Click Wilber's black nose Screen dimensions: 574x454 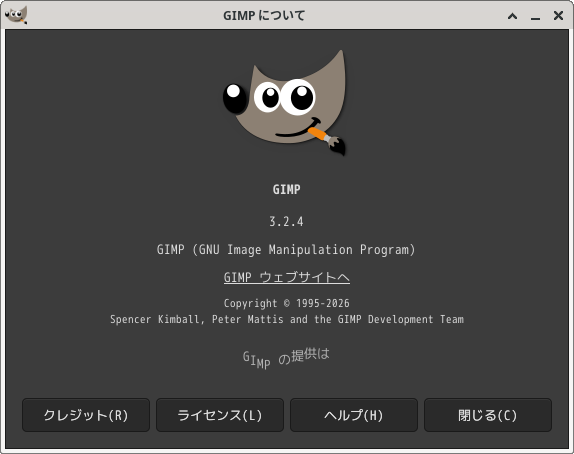[235, 98]
